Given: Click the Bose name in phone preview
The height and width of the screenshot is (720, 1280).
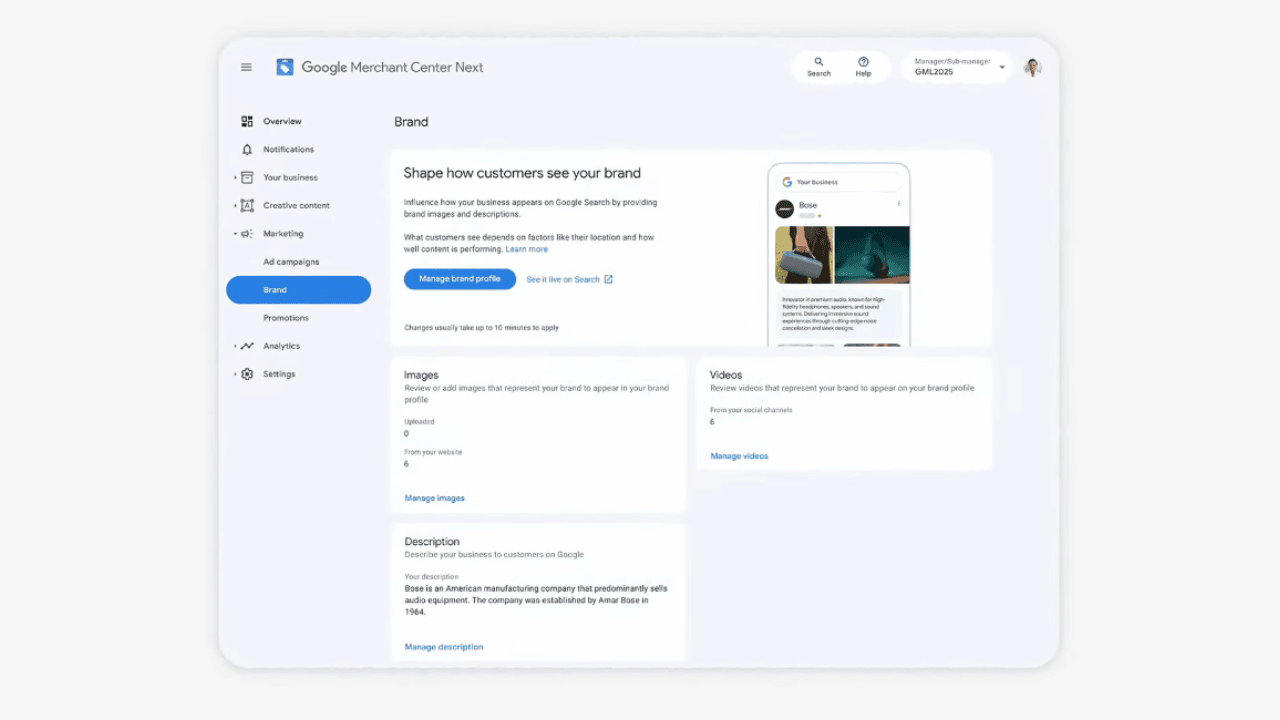Looking at the screenshot, I should tap(808, 205).
